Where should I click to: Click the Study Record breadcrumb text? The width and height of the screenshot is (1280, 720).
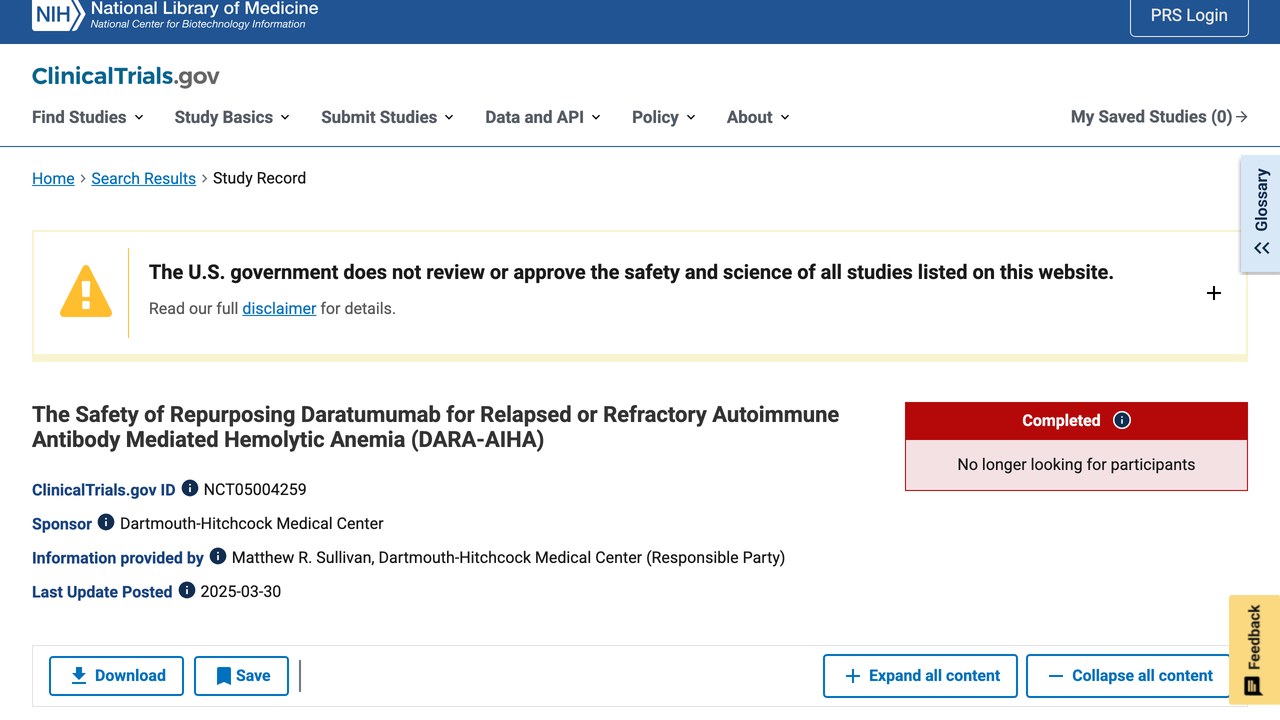259,178
